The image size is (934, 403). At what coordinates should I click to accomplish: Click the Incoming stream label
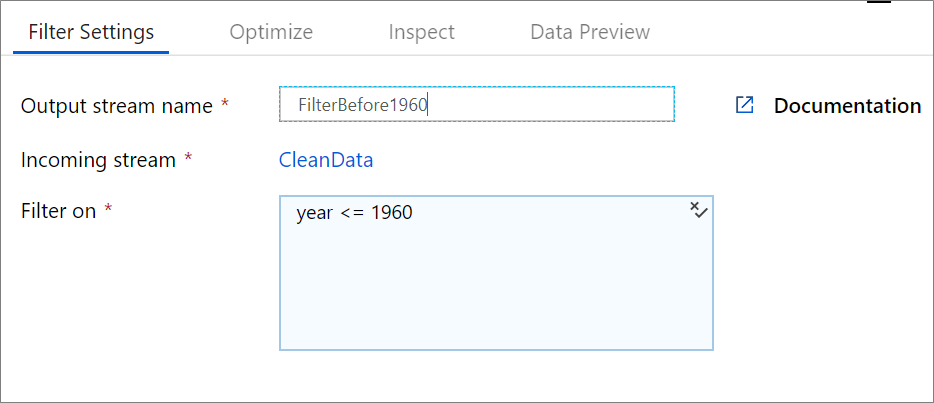coord(98,160)
